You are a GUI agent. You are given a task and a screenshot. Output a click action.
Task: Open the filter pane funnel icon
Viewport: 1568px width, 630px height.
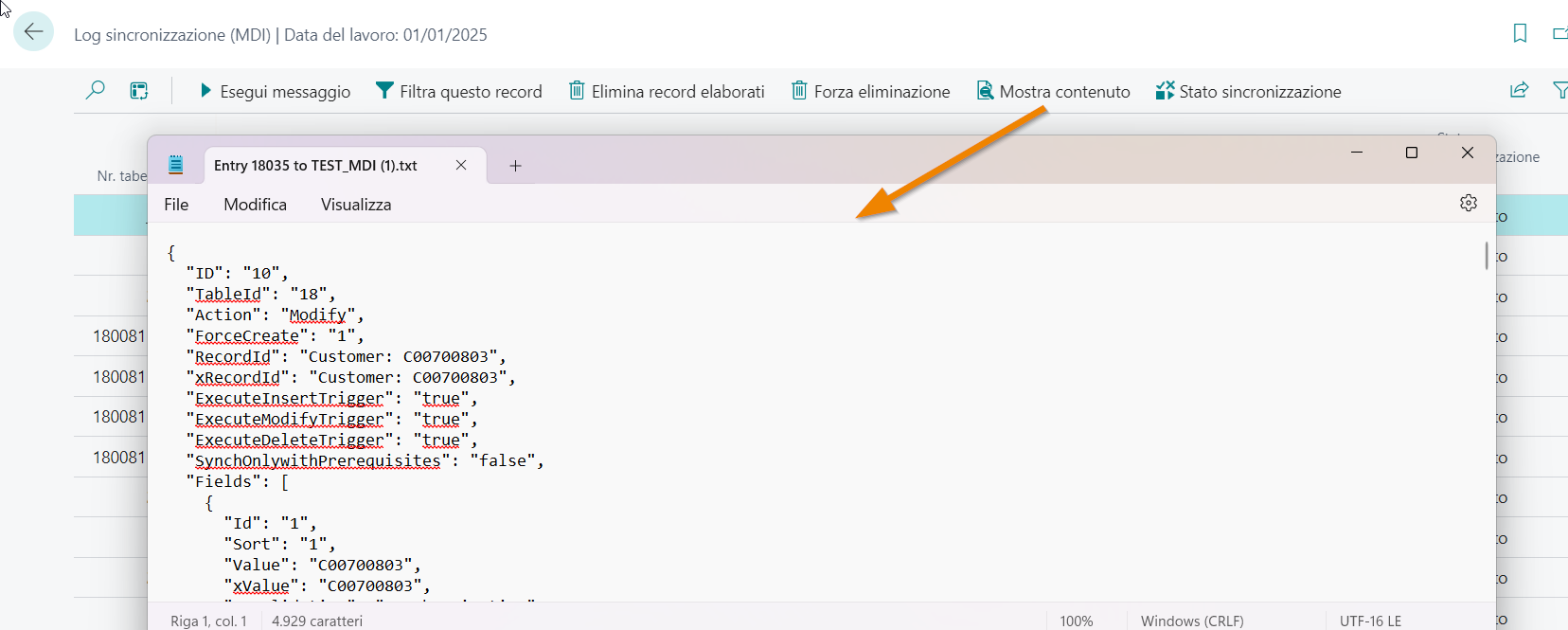click(1560, 90)
